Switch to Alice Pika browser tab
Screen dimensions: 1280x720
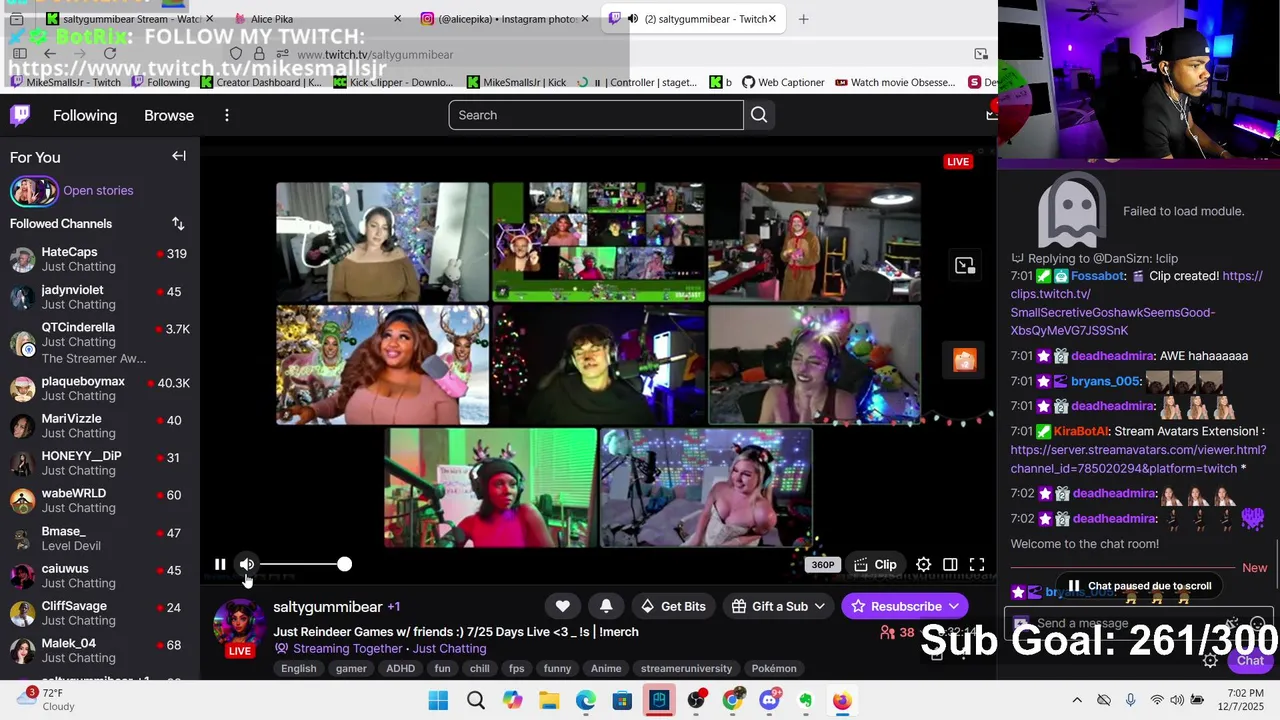coord(318,19)
